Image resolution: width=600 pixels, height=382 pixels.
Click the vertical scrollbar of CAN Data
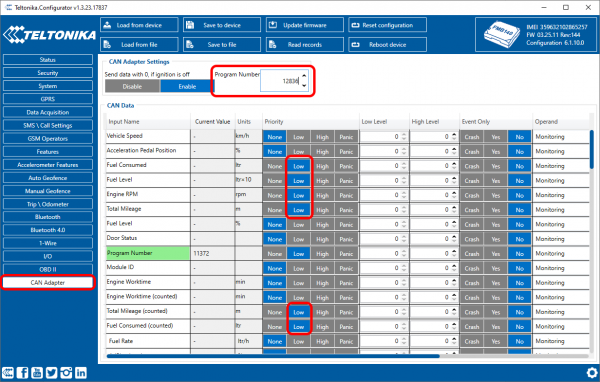(592, 149)
